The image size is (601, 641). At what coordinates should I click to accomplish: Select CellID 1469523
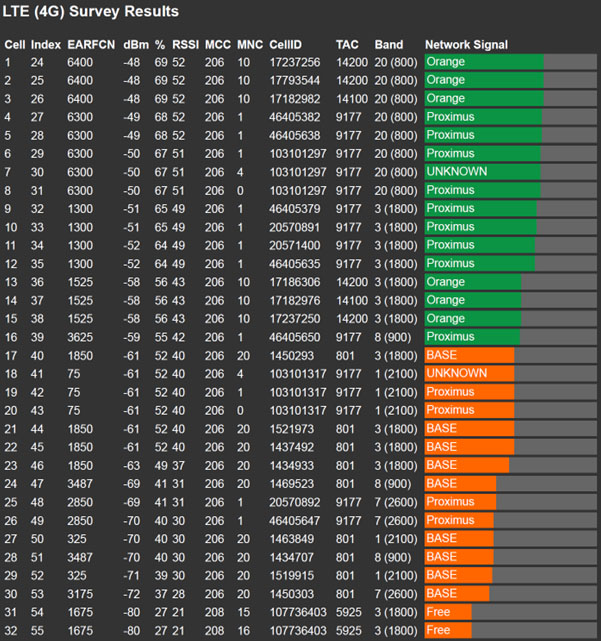[292, 484]
